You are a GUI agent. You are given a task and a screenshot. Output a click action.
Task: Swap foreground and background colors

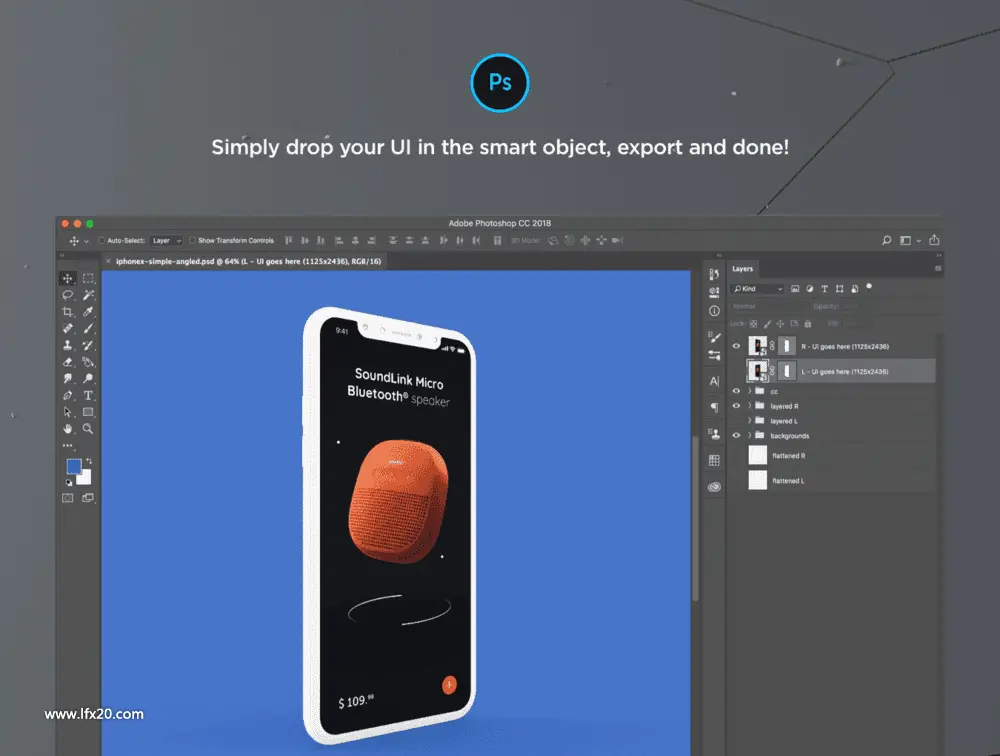[89, 461]
